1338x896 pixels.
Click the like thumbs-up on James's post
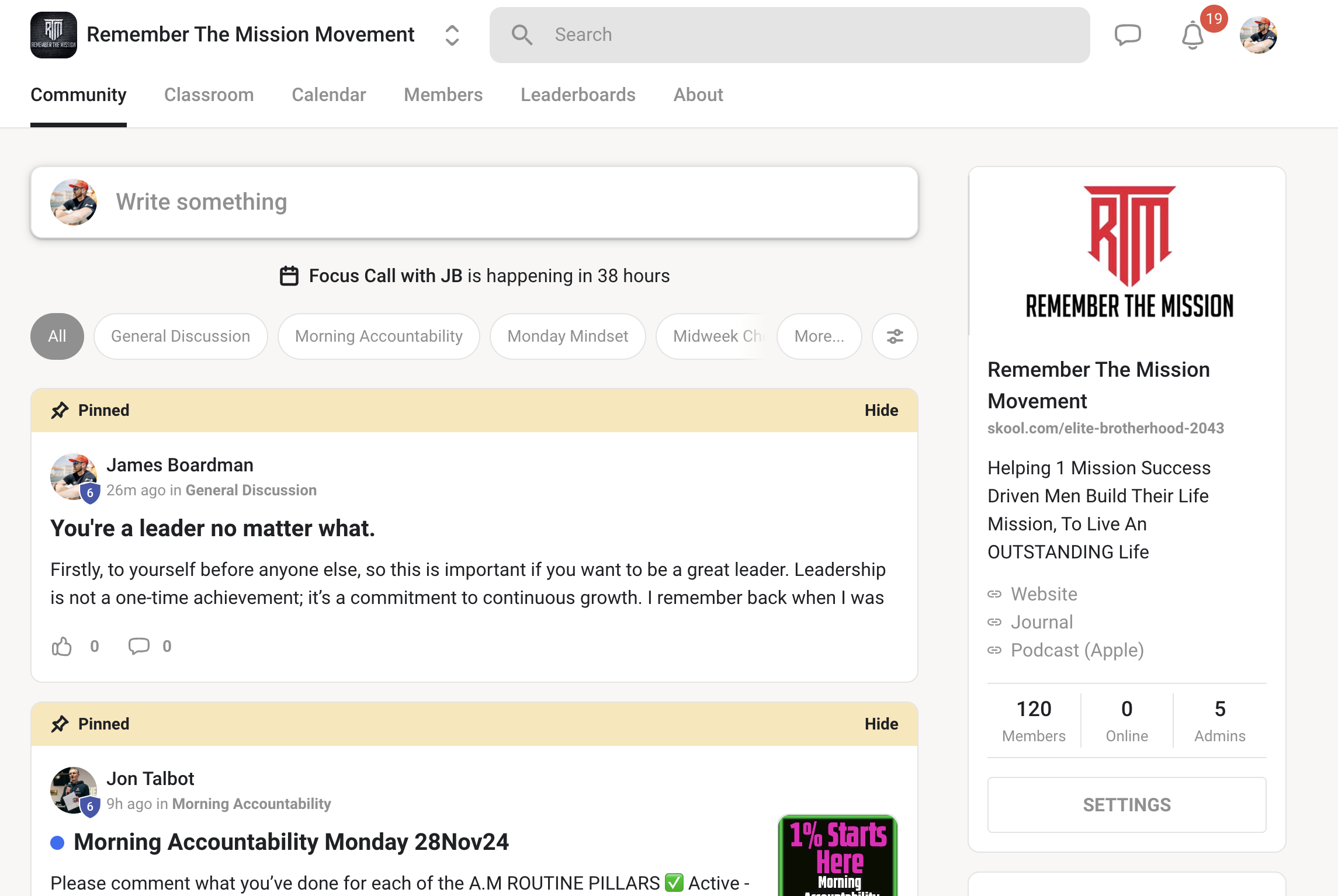pyautogui.click(x=62, y=646)
